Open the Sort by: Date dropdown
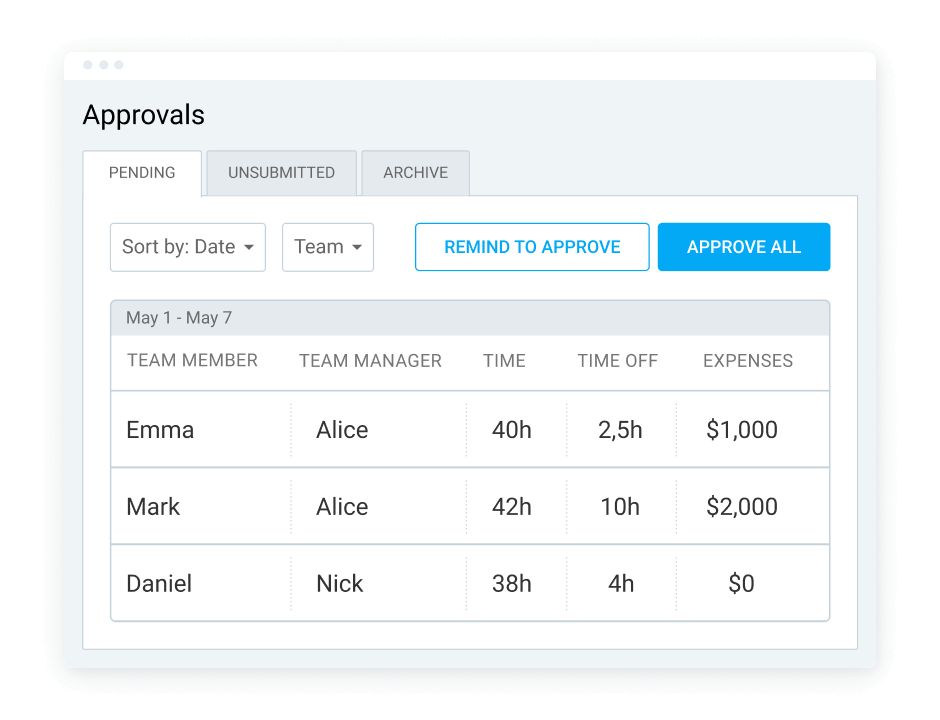Screen dimensions: 940x720 click(187, 247)
